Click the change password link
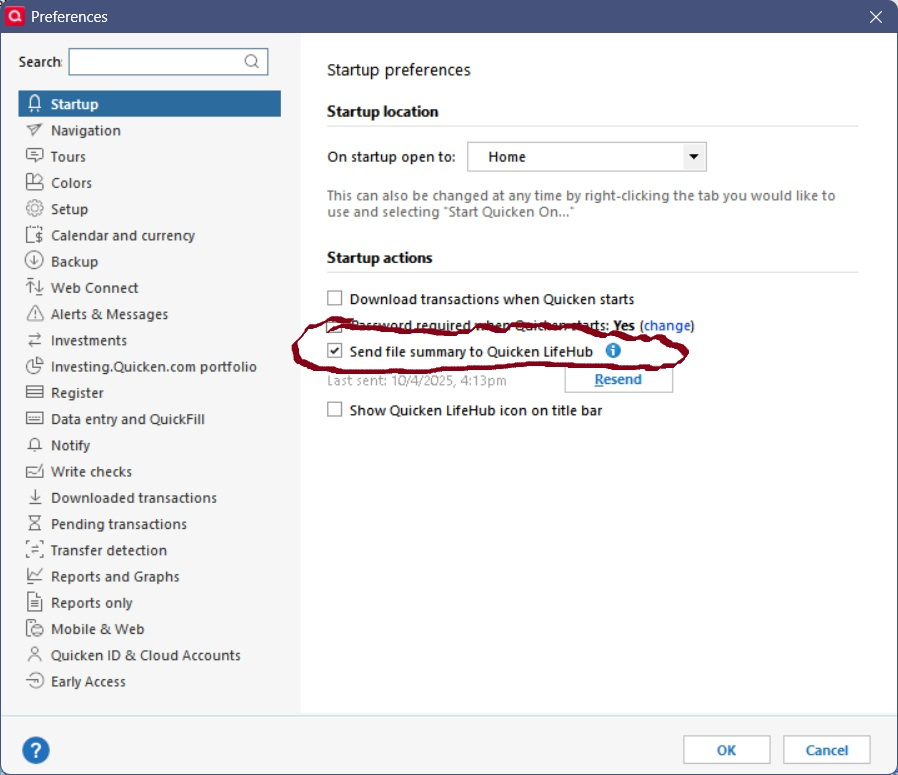This screenshot has width=898, height=775. pyautogui.click(x=667, y=325)
